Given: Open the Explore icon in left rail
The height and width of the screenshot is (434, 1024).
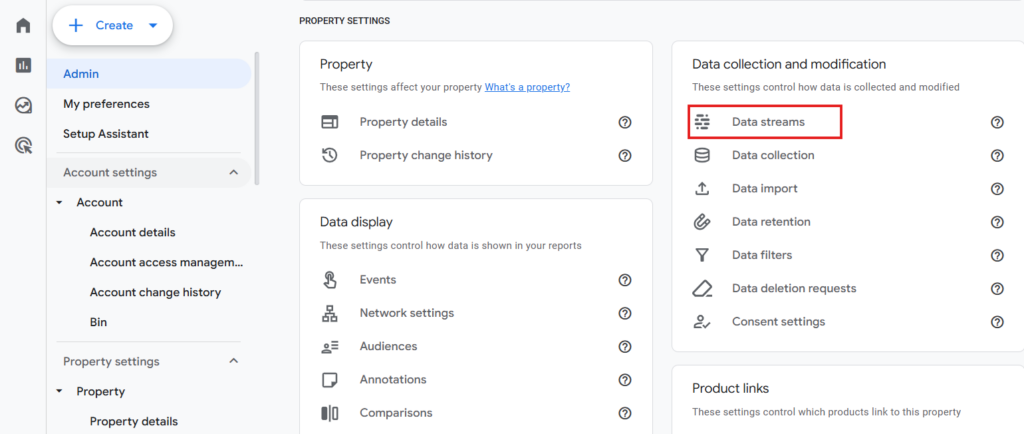Looking at the screenshot, I should [23, 105].
